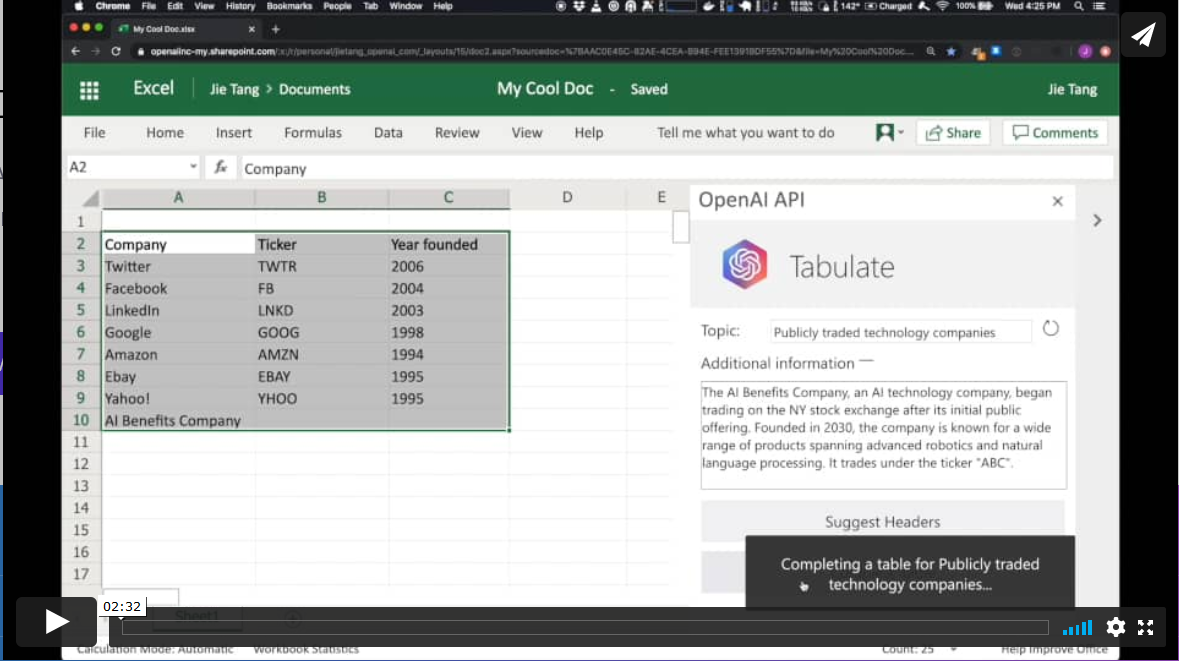Select the cell containing GOOG
This screenshot has height=661, width=1179.
click(322, 332)
